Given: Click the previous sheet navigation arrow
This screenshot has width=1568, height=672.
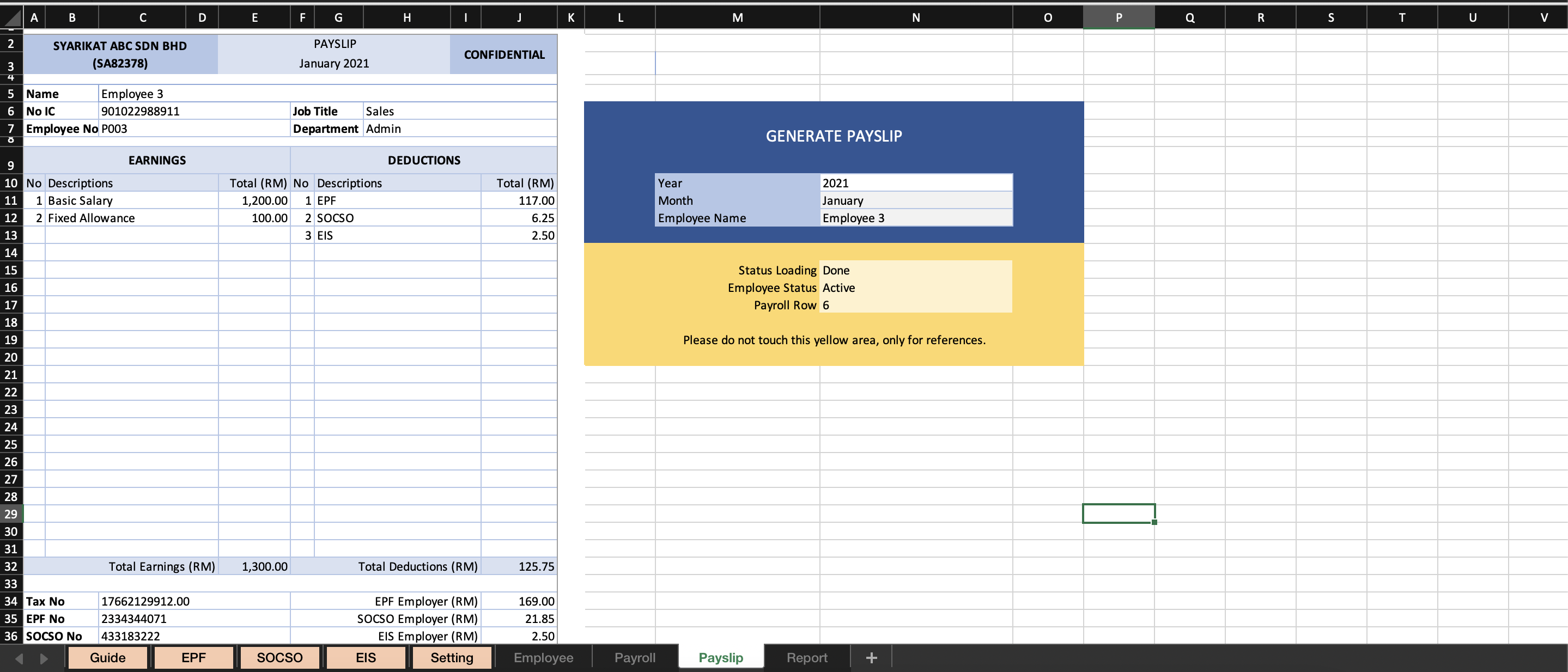Looking at the screenshot, I should (19, 658).
